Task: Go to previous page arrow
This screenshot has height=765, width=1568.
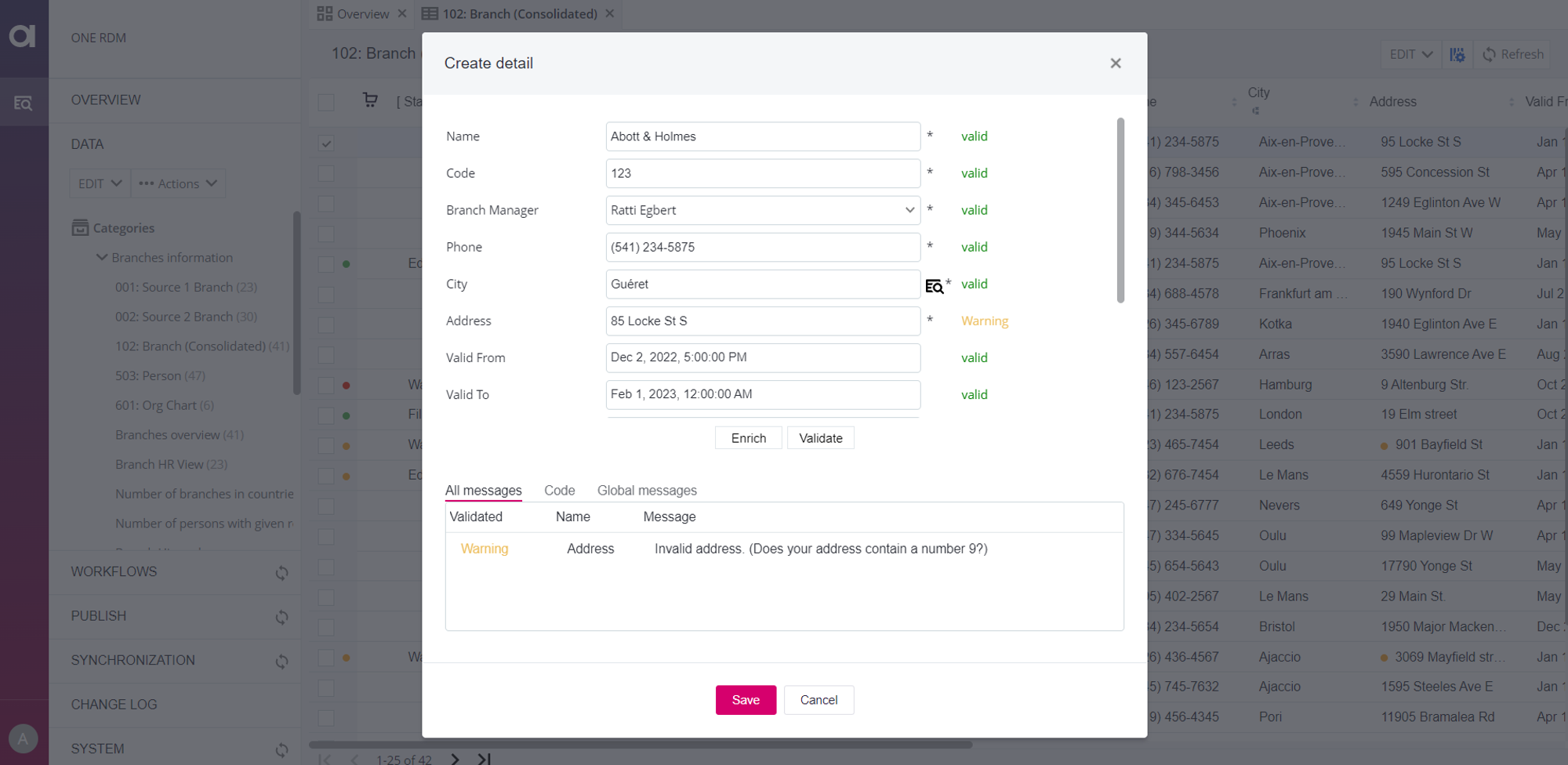Action: click(355, 759)
